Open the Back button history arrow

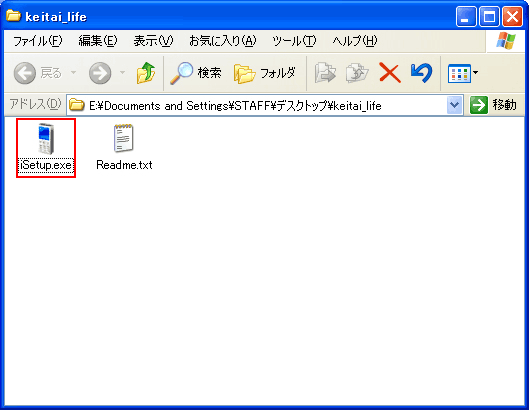(x=73, y=73)
